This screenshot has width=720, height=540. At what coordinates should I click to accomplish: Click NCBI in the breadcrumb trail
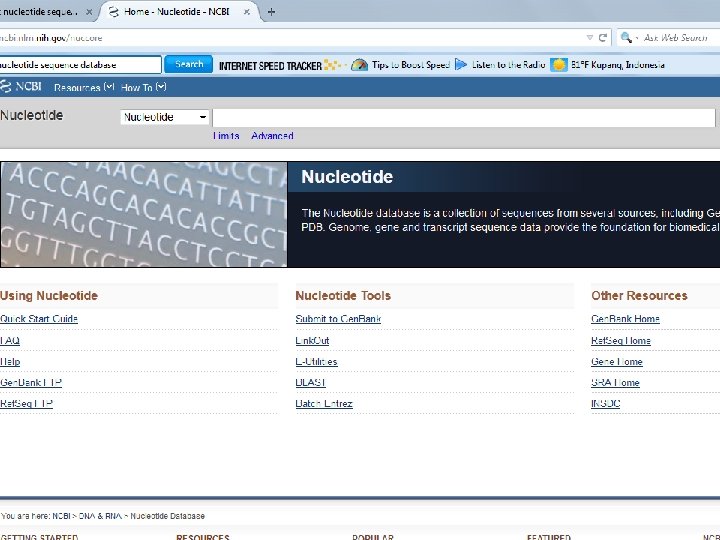pyautogui.click(x=61, y=516)
